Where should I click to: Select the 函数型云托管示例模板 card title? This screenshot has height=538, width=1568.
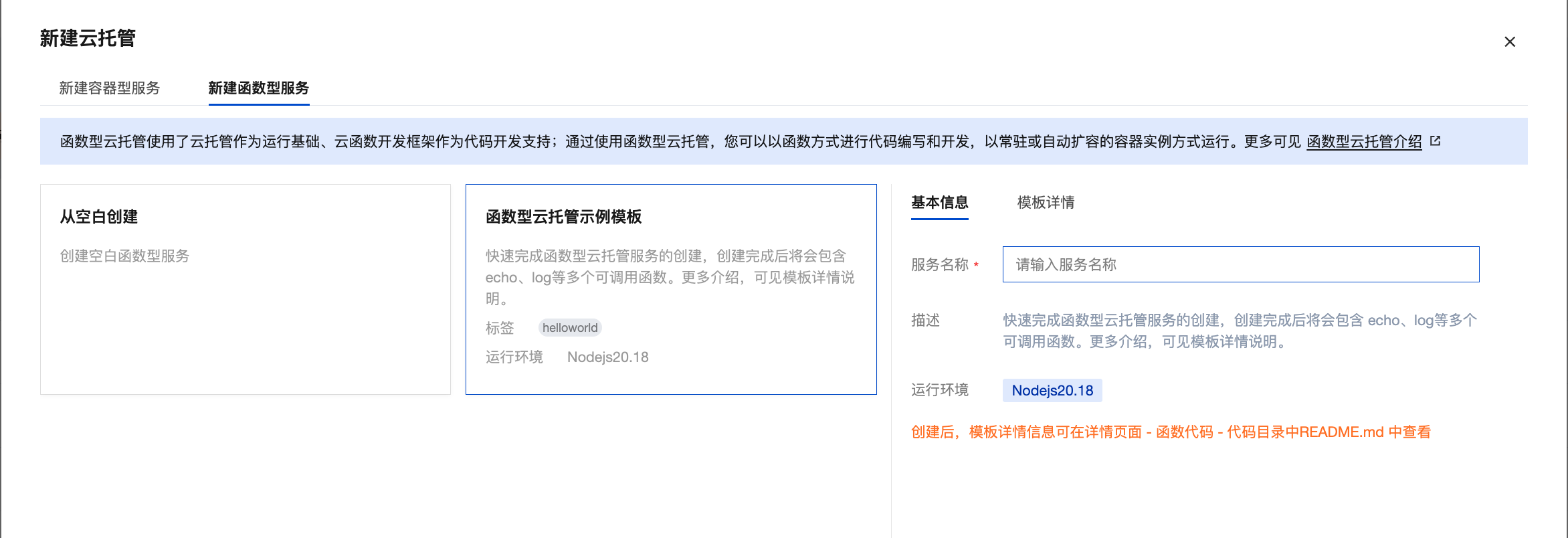pyautogui.click(x=563, y=217)
